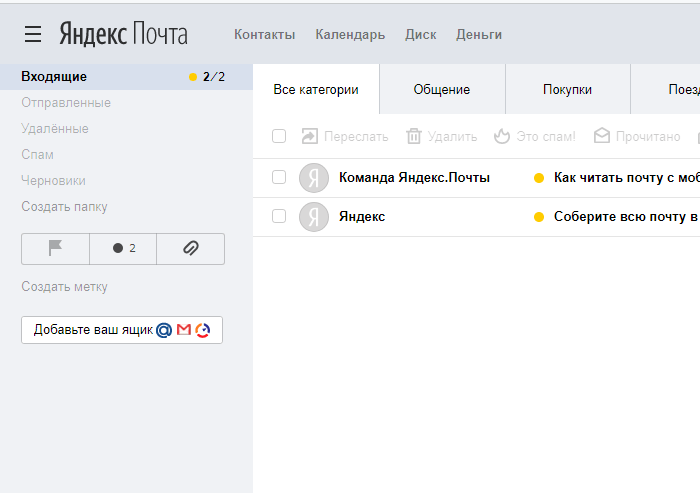Open Деньги in top navigation
This screenshot has height=493, width=700.
coord(479,34)
